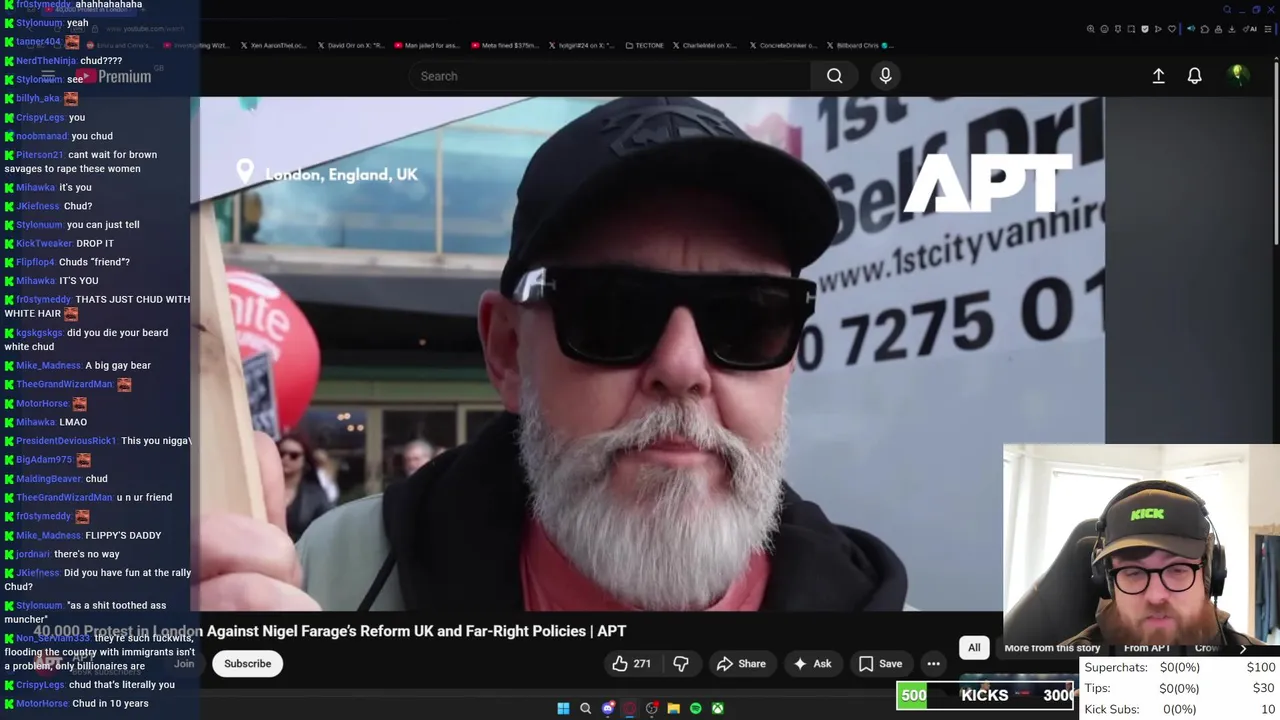
Task: Switch to 'Man jailed for ass...' tab
Action: 428,45
